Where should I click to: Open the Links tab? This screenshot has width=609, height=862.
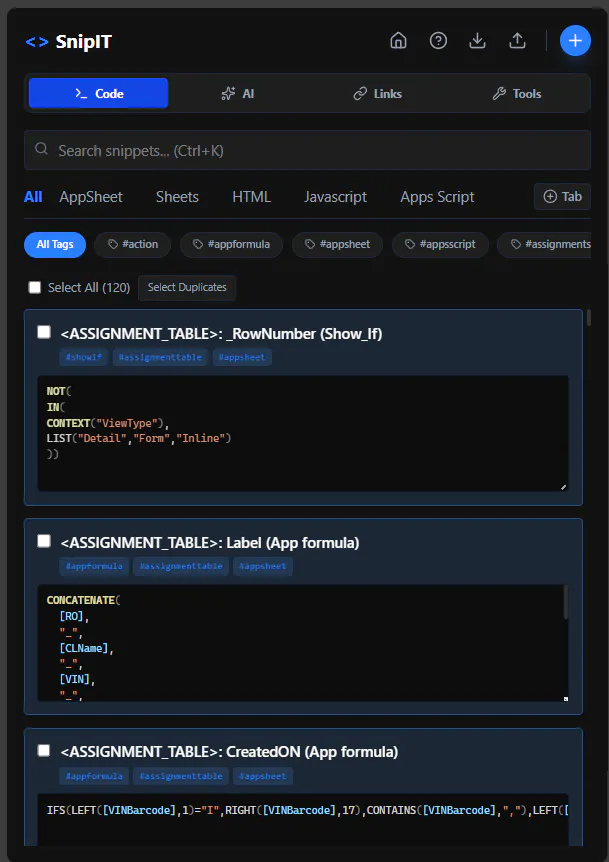tap(377, 93)
